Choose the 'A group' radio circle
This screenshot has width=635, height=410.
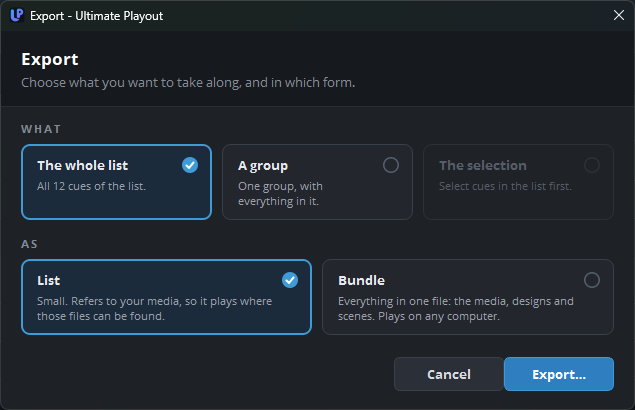(391, 165)
